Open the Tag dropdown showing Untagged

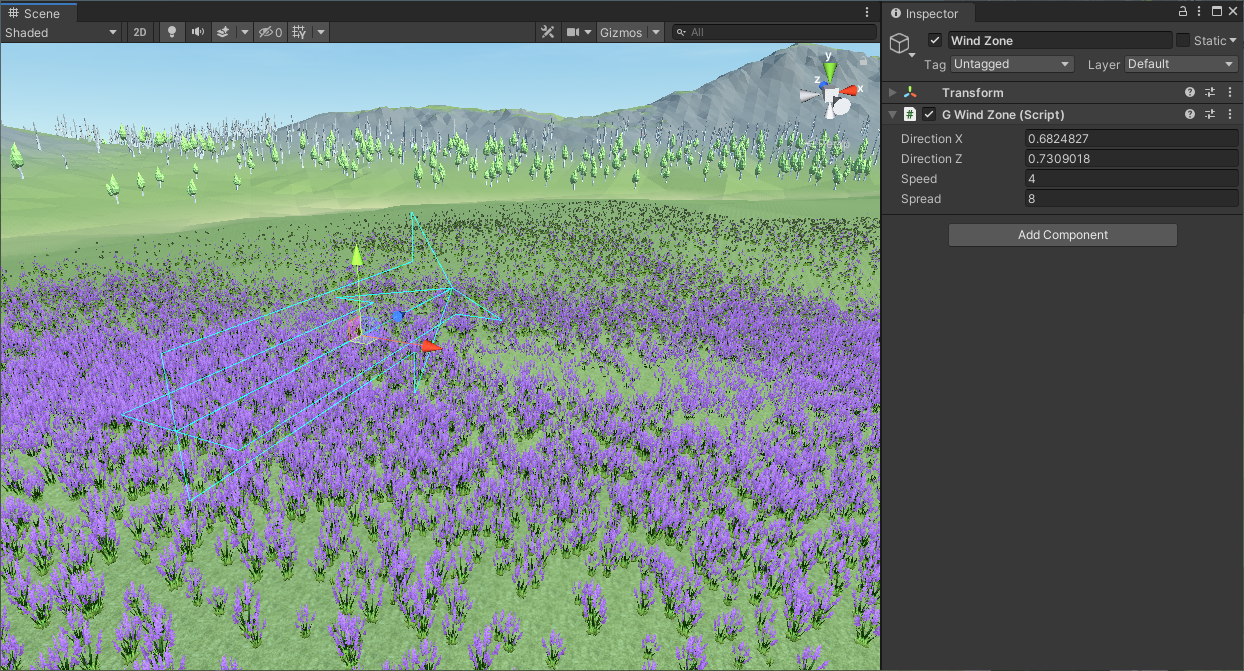(1012, 64)
